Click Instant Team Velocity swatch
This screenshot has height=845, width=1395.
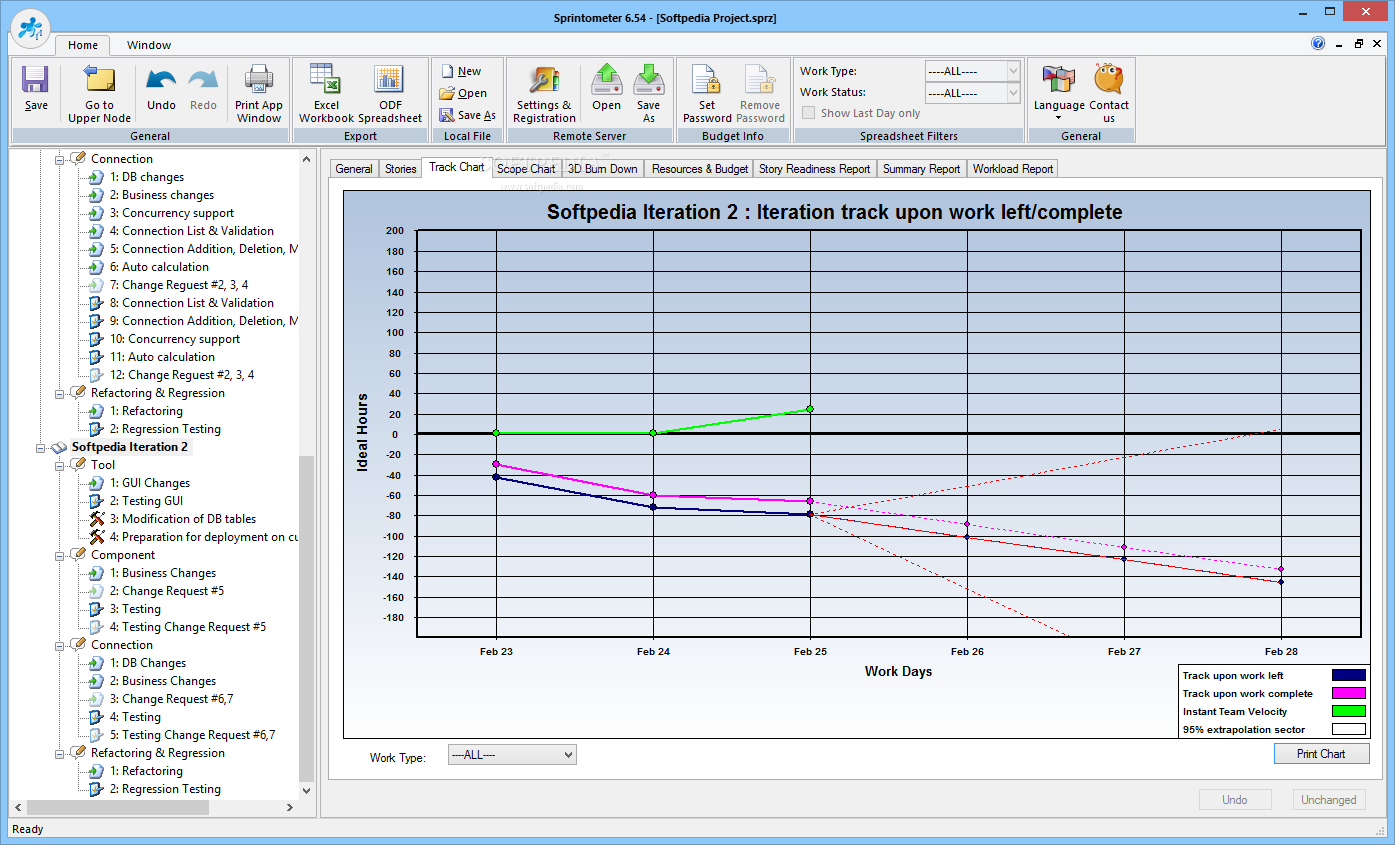pyautogui.click(x=1348, y=712)
